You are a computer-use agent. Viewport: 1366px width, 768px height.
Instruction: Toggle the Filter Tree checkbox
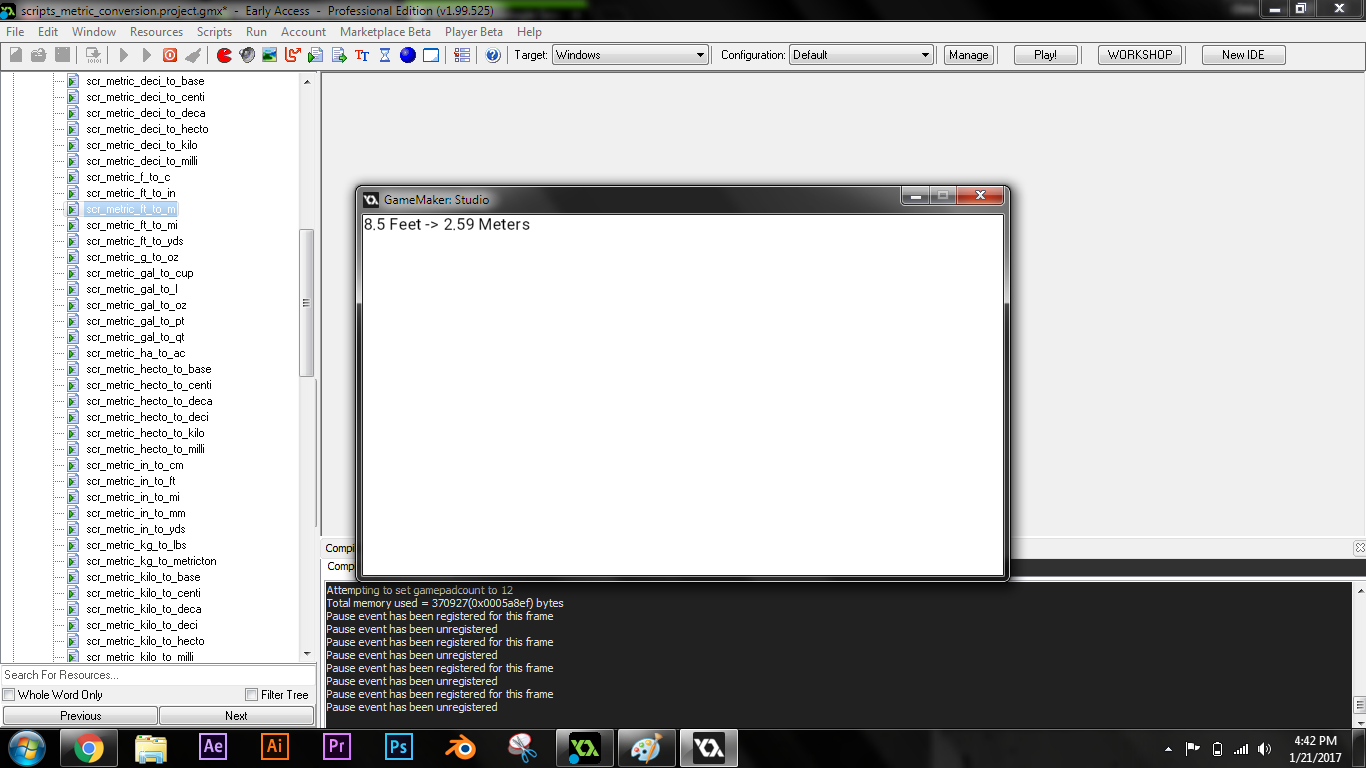pos(252,695)
